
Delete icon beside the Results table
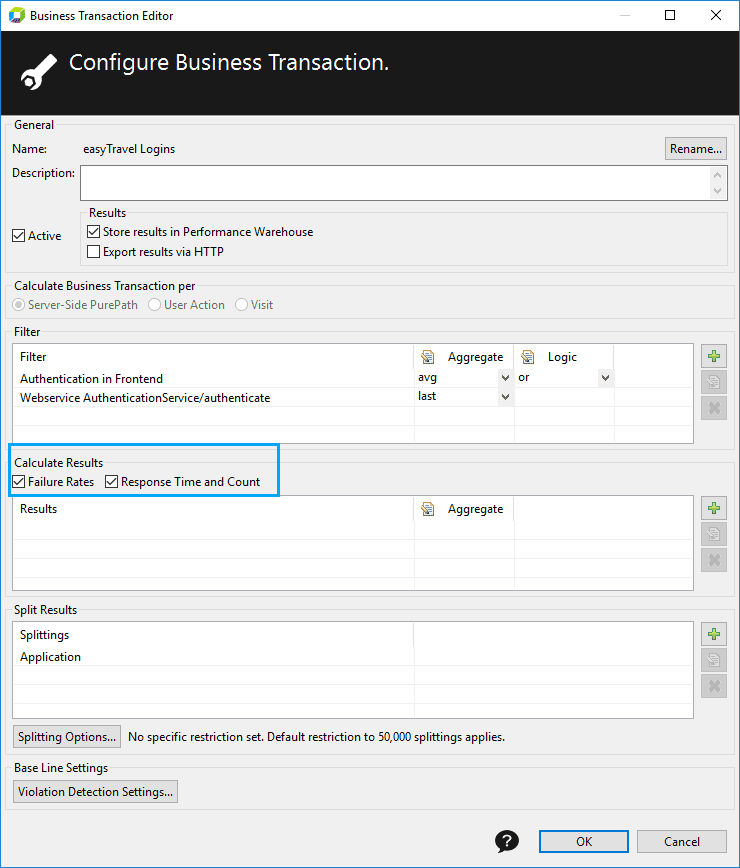tap(713, 560)
